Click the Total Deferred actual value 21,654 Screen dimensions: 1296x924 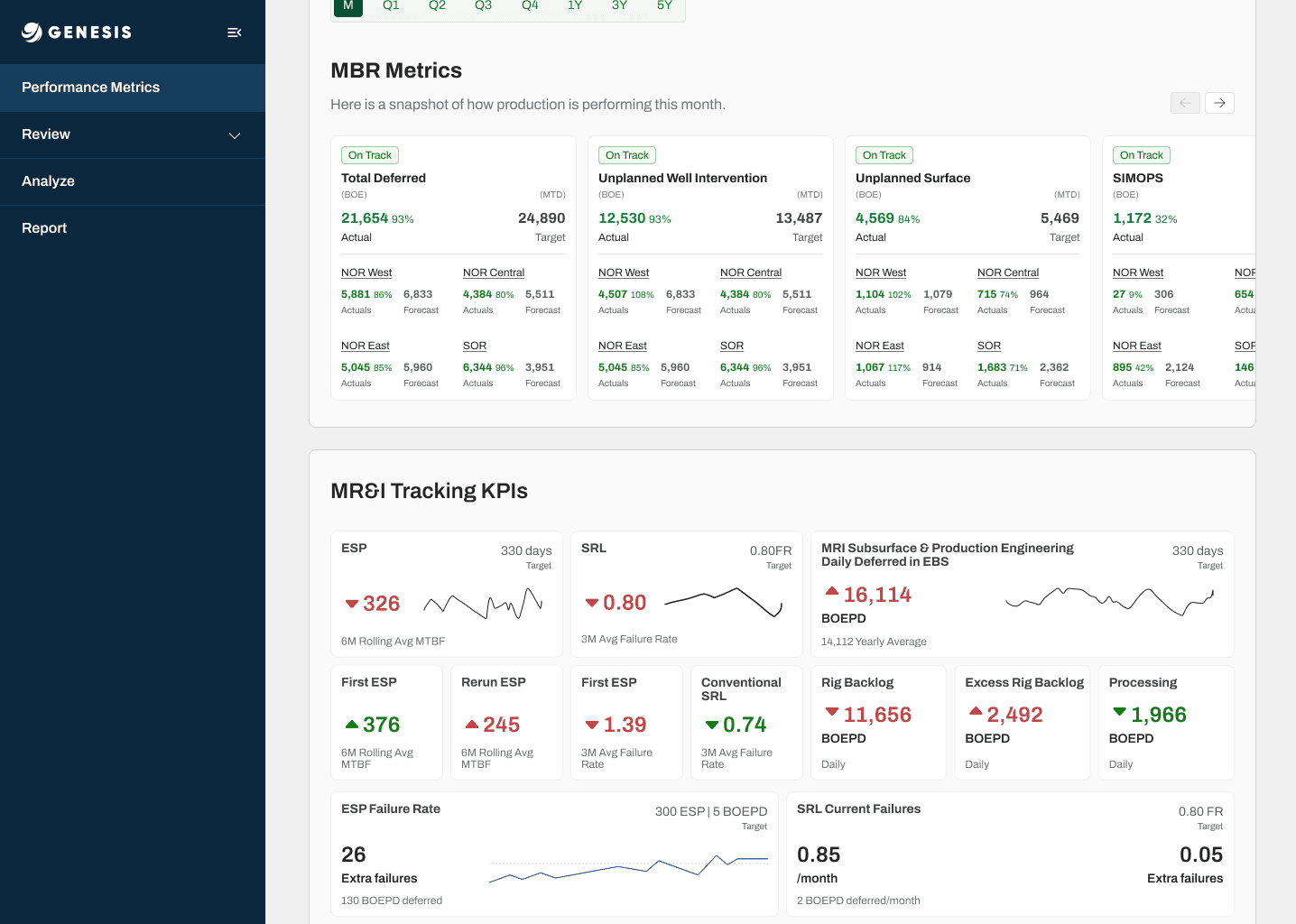click(x=365, y=218)
